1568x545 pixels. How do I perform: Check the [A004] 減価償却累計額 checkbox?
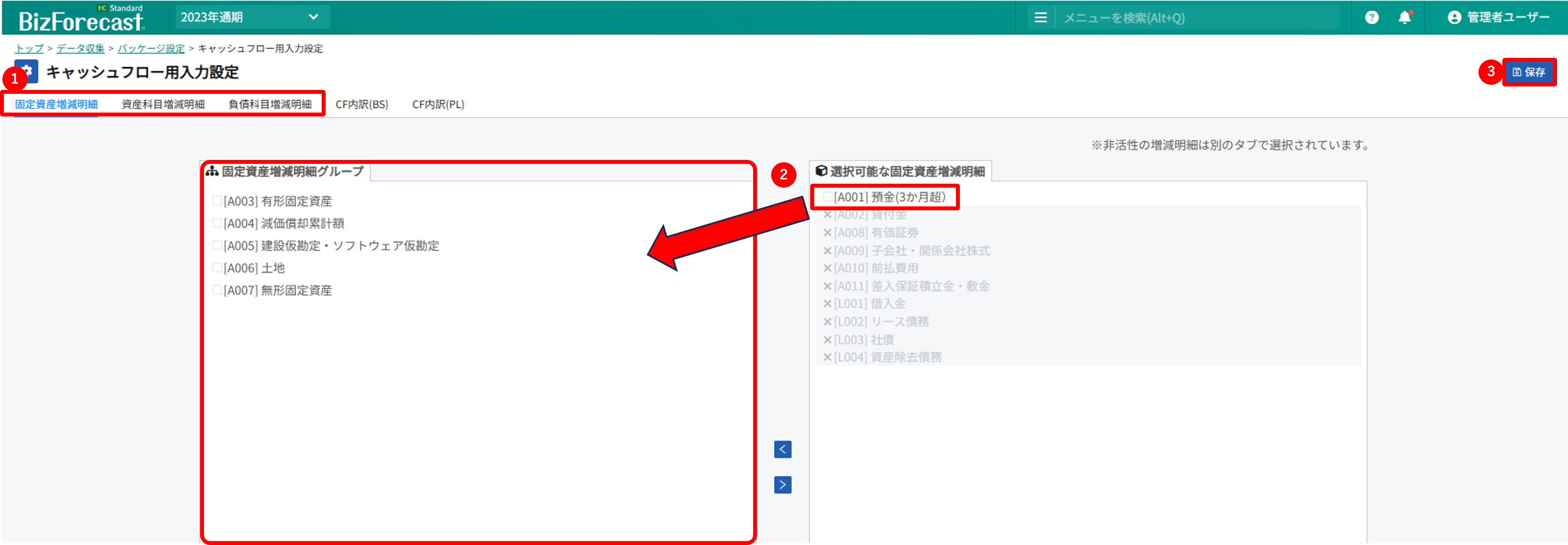point(217,224)
